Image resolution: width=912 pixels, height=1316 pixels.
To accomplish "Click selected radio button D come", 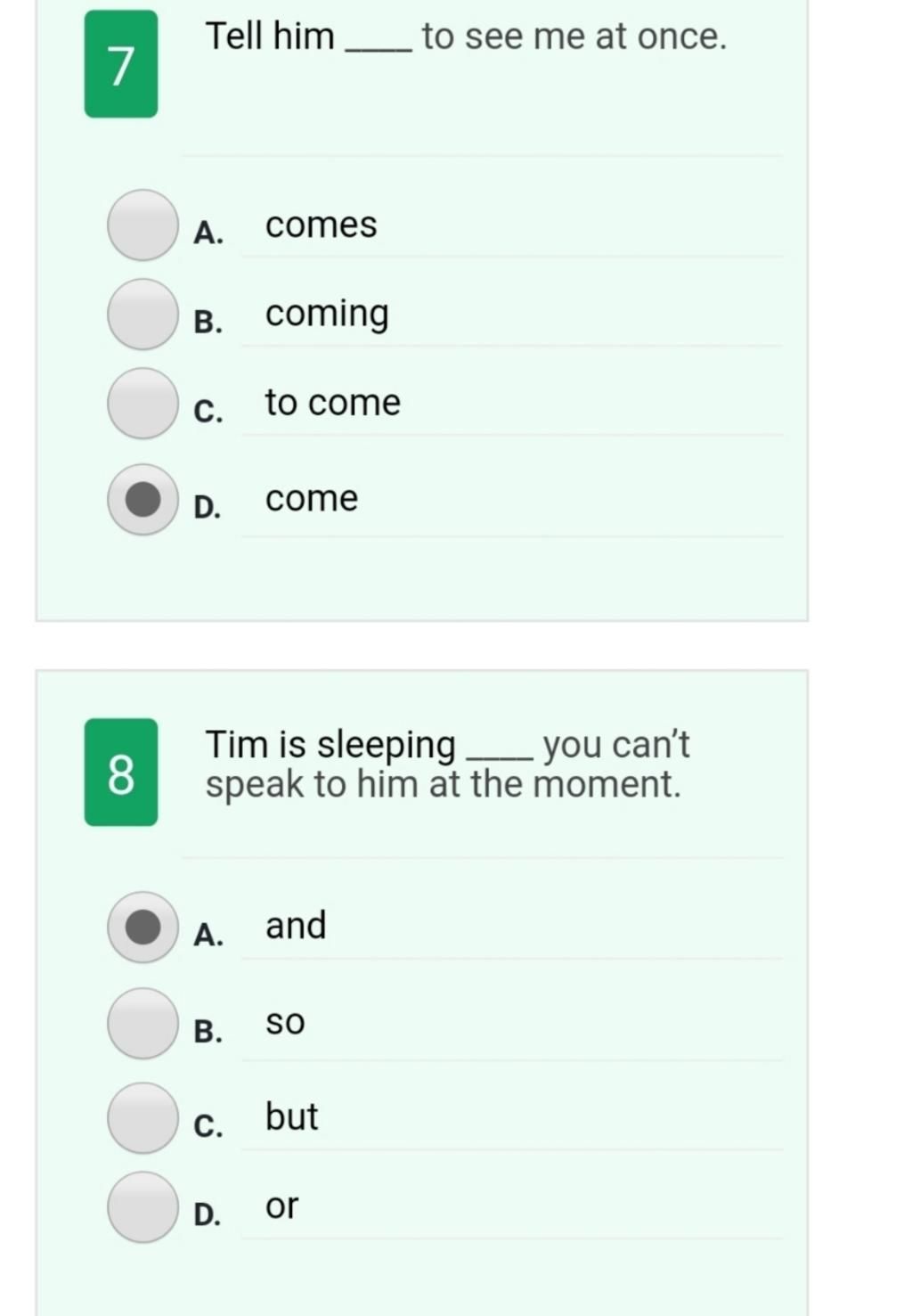I will pos(142,500).
